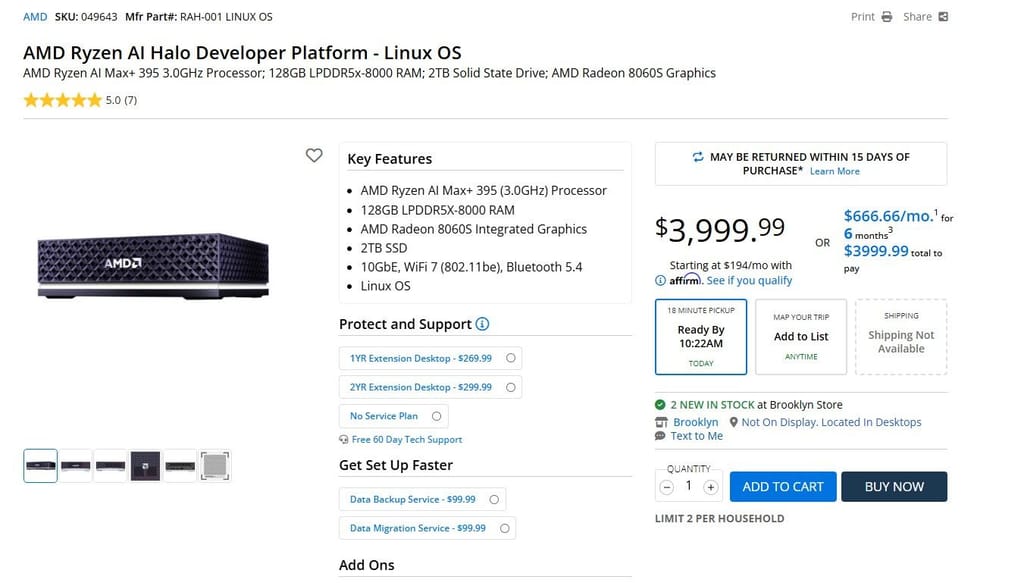Click 2 NEW IN STOCK text
The width and height of the screenshot is (1024, 583).
(x=712, y=405)
